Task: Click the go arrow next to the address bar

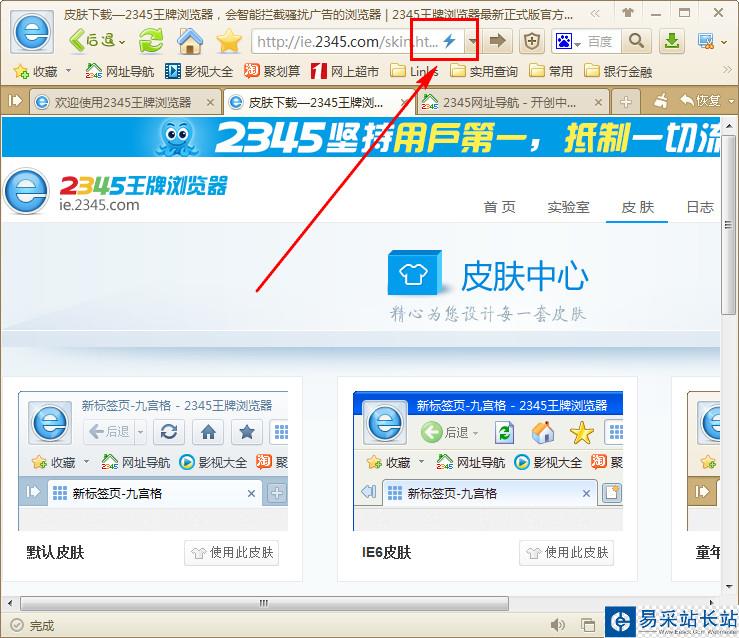Action: coord(497,41)
